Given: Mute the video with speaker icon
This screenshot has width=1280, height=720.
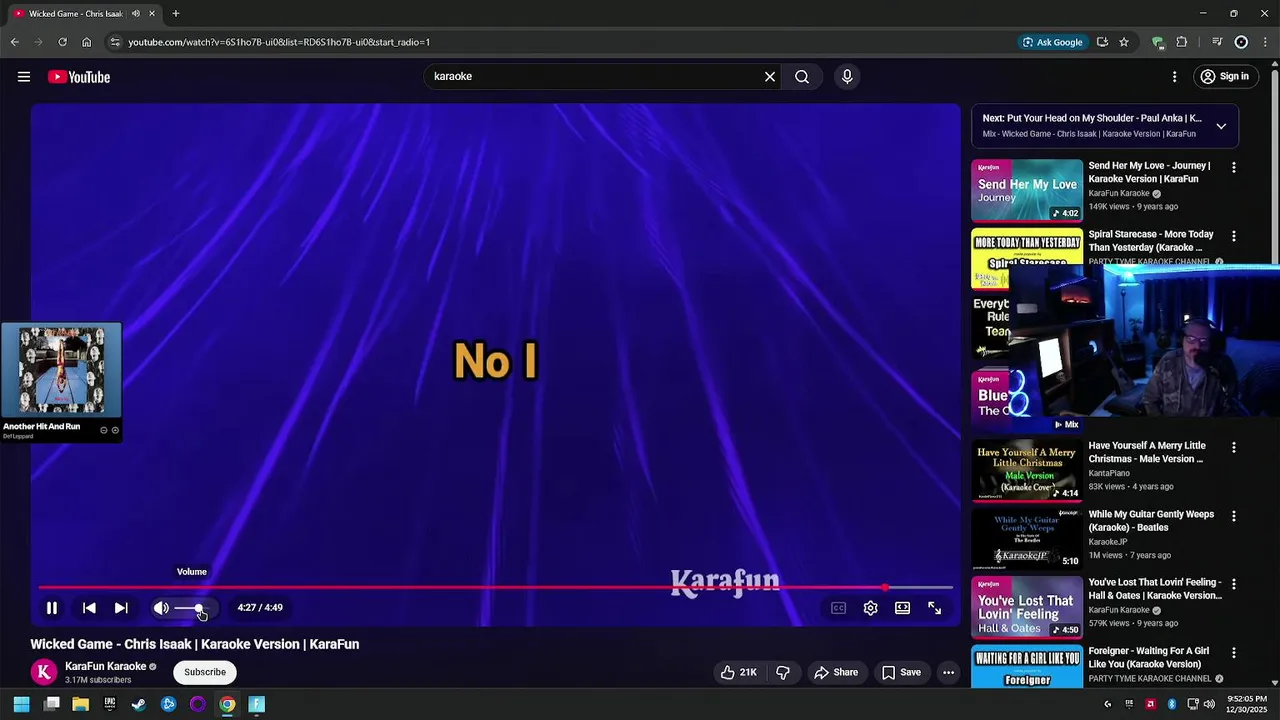Looking at the screenshot, I should (161, 608).
